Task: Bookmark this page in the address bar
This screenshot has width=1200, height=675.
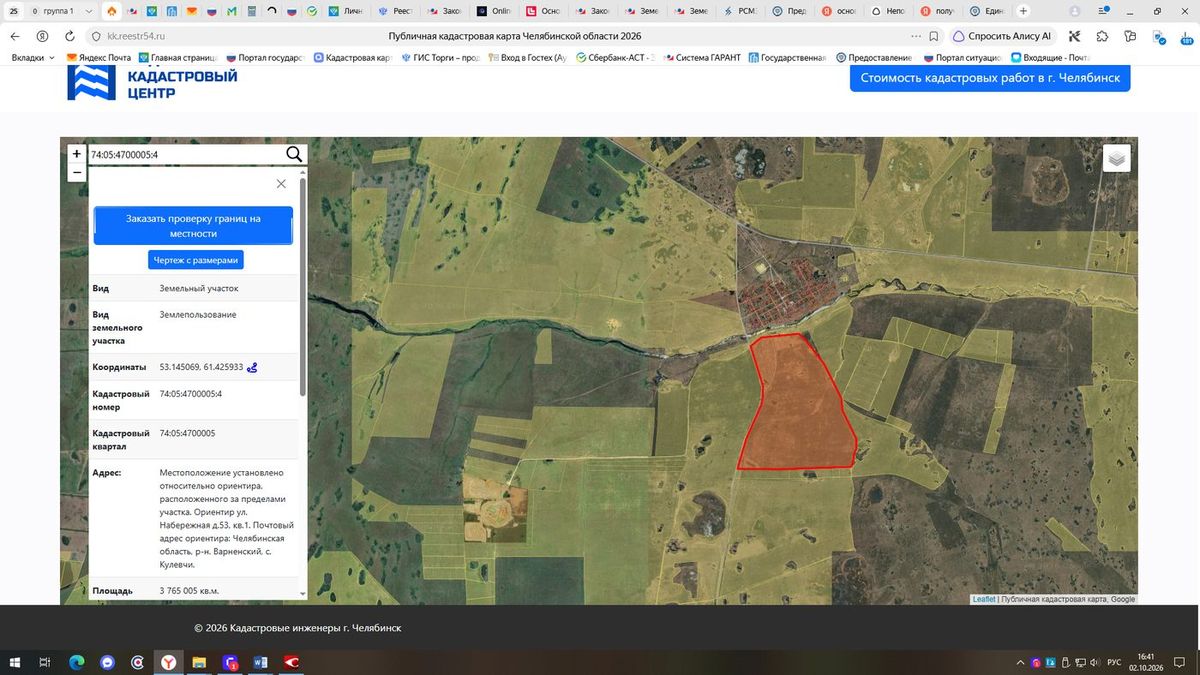Action: (933, 36)
